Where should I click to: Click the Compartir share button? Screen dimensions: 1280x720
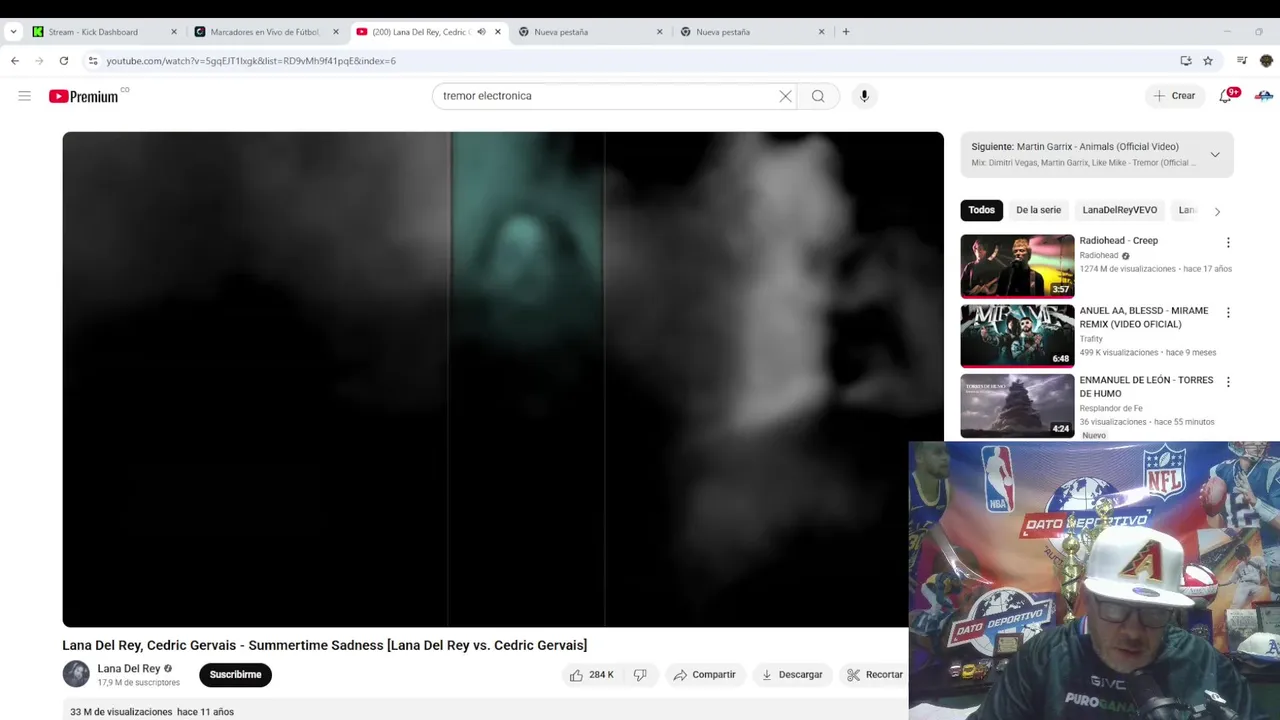pyautogui.click(x=704, y=675)
